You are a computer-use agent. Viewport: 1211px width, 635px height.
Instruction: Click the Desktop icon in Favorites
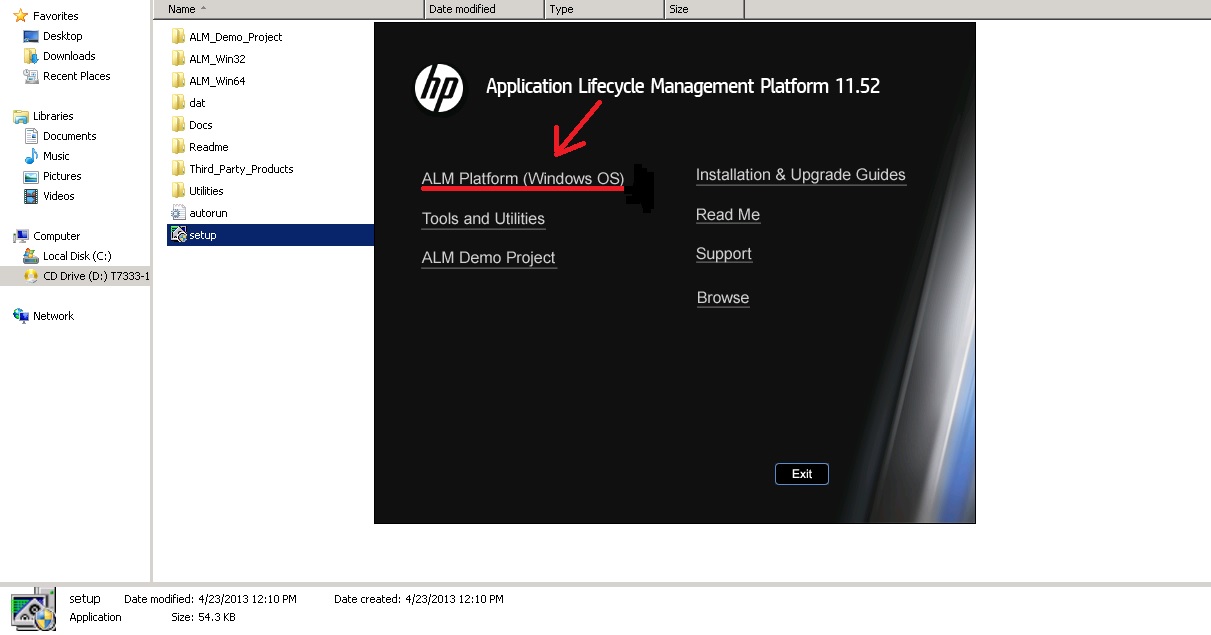(x=31, y=36)
